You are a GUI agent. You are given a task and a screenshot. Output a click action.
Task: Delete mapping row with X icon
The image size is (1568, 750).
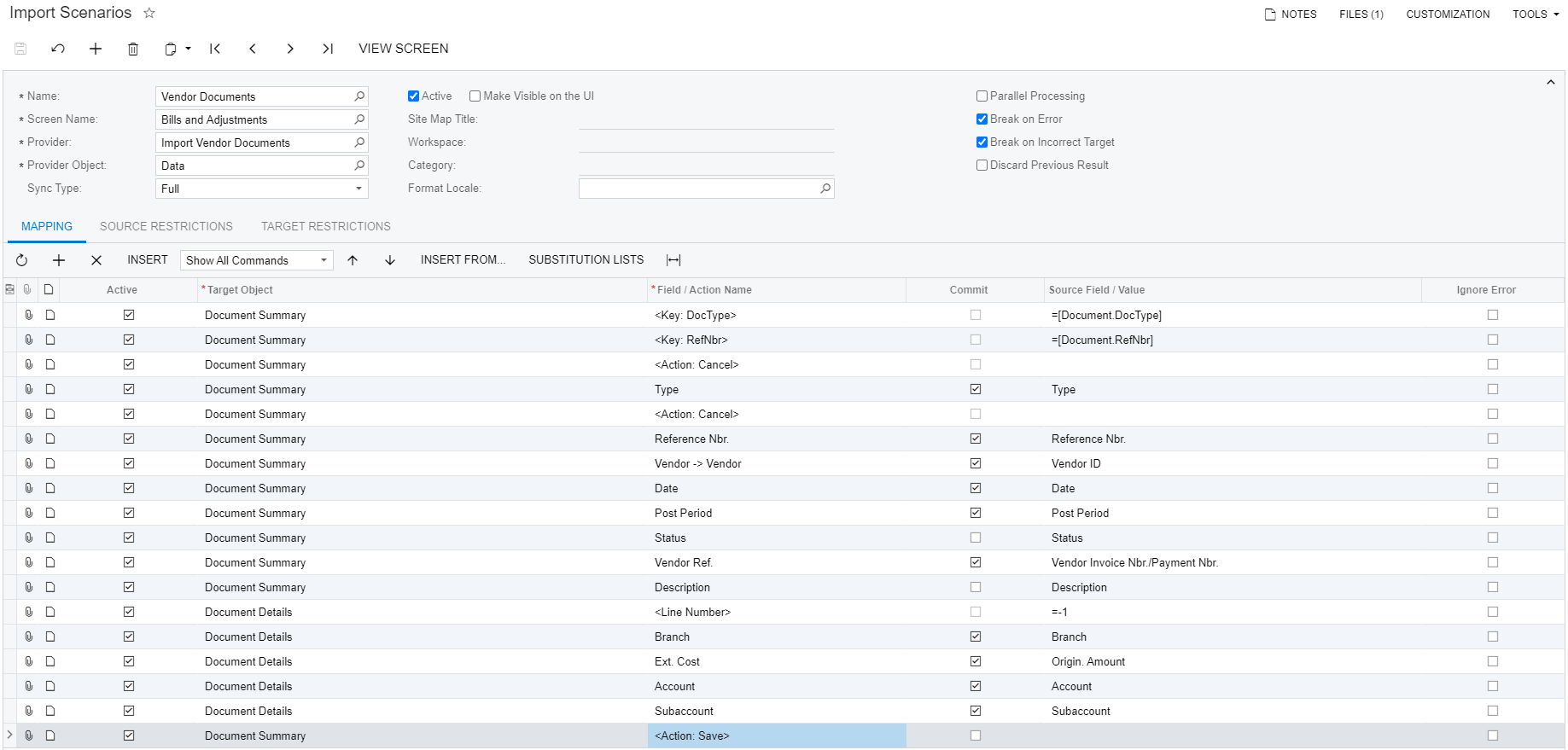point(96,260)
